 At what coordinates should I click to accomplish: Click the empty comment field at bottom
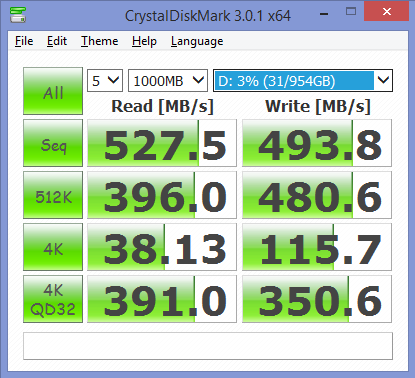[208, 346]
